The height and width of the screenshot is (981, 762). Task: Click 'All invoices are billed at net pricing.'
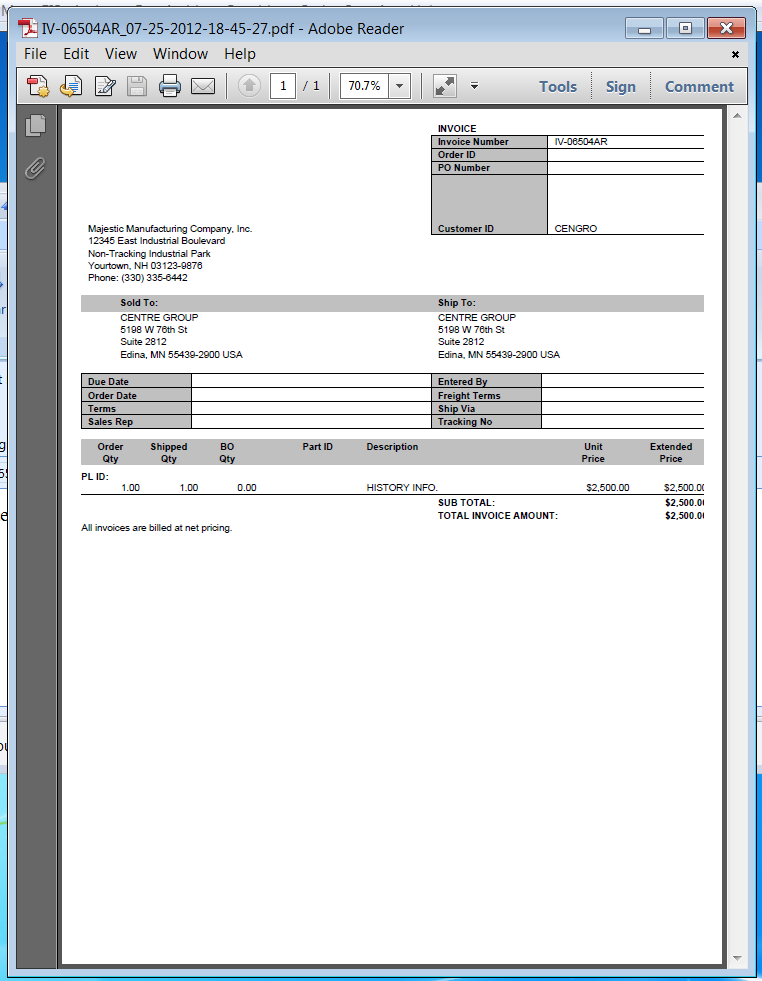coord(156,527)
